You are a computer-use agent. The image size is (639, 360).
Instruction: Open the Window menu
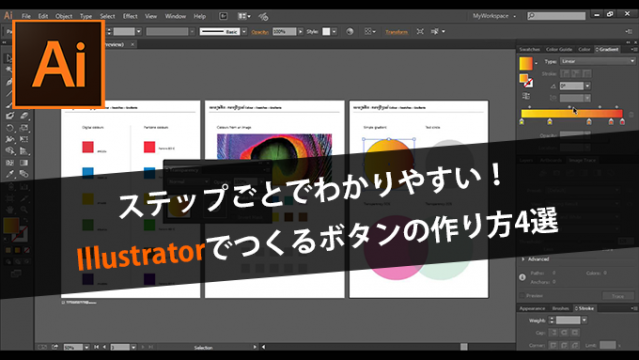pyautogui.click(x=175, y=16)
